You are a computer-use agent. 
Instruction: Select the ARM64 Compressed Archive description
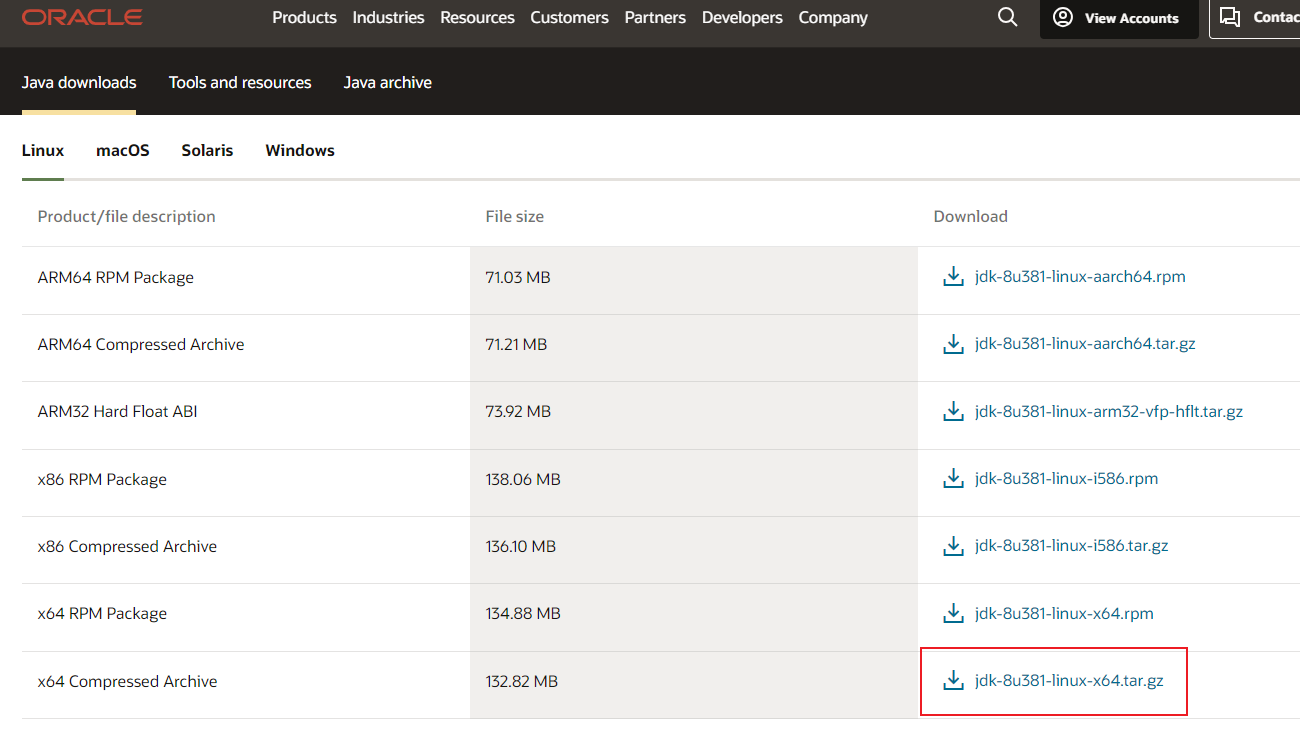click(141, 344)
